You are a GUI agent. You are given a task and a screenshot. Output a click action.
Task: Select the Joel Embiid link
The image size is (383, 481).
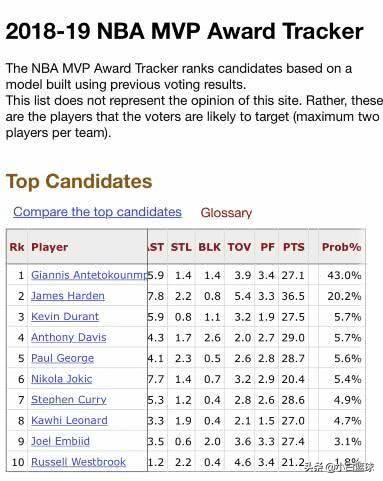click(60, 441)
